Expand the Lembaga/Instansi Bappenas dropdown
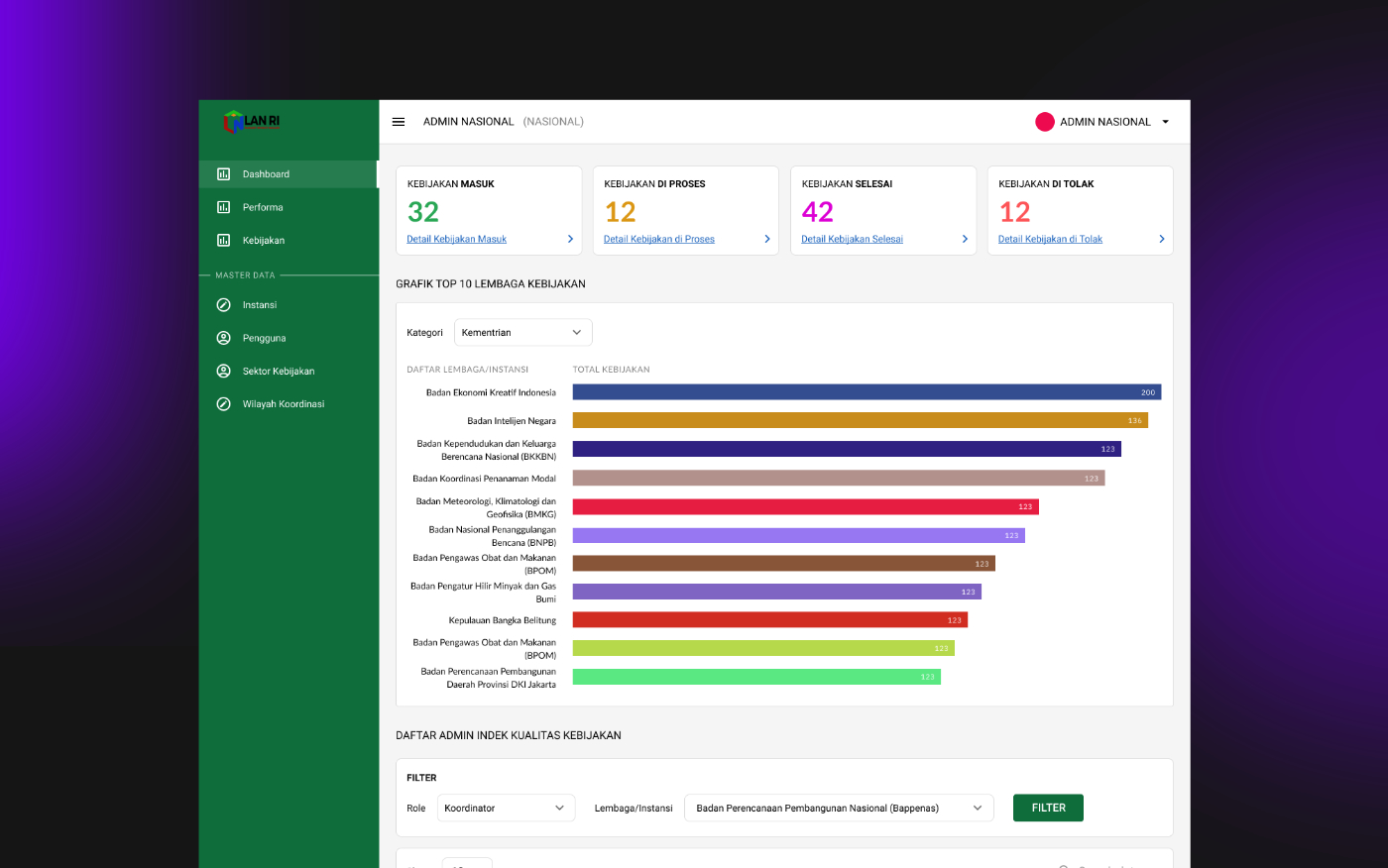 [838, 809]
